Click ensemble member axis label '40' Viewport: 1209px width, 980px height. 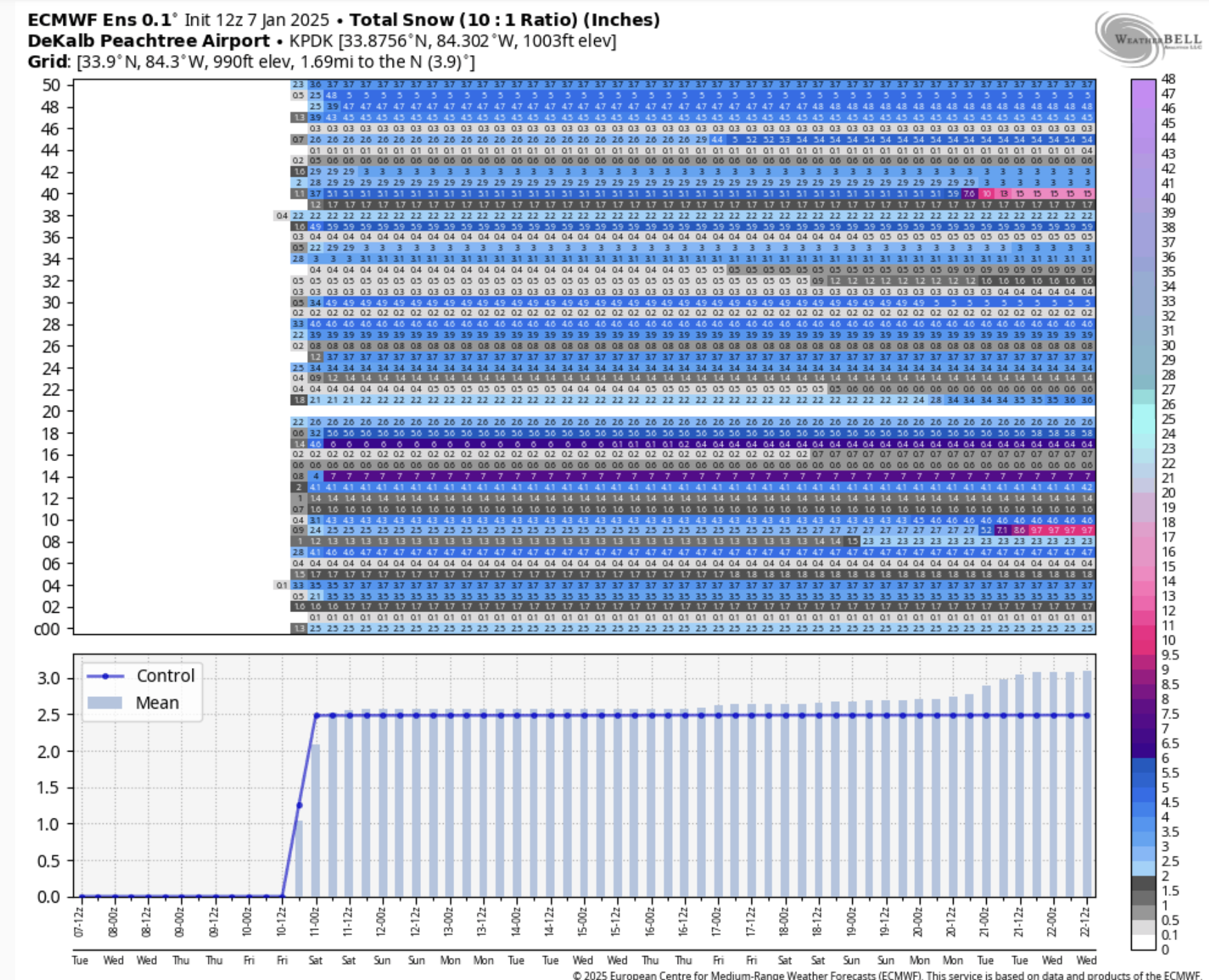(51, 194)
